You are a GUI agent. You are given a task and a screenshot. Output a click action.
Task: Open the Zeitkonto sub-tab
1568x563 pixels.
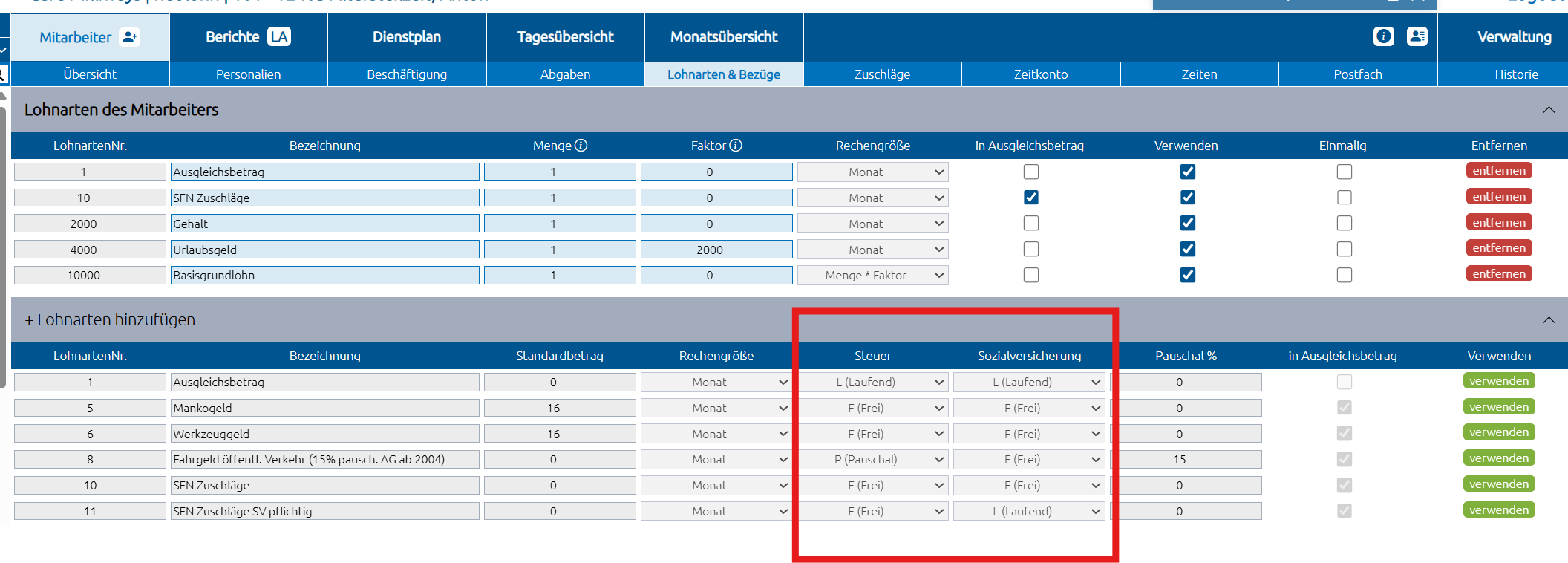click(x=1040, y=74)
